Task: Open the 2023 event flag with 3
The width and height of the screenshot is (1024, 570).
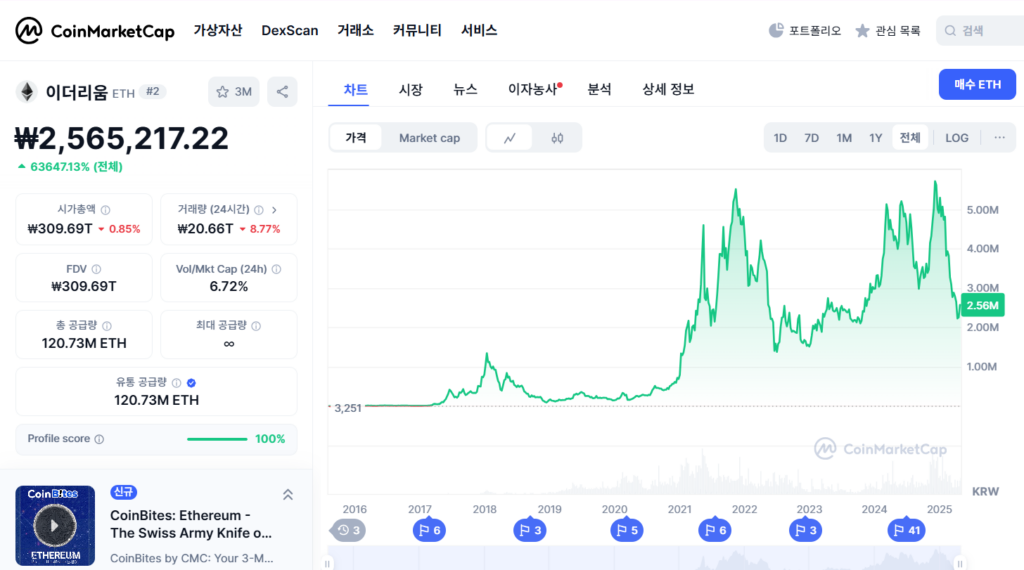Action: (x=805, y=530)
